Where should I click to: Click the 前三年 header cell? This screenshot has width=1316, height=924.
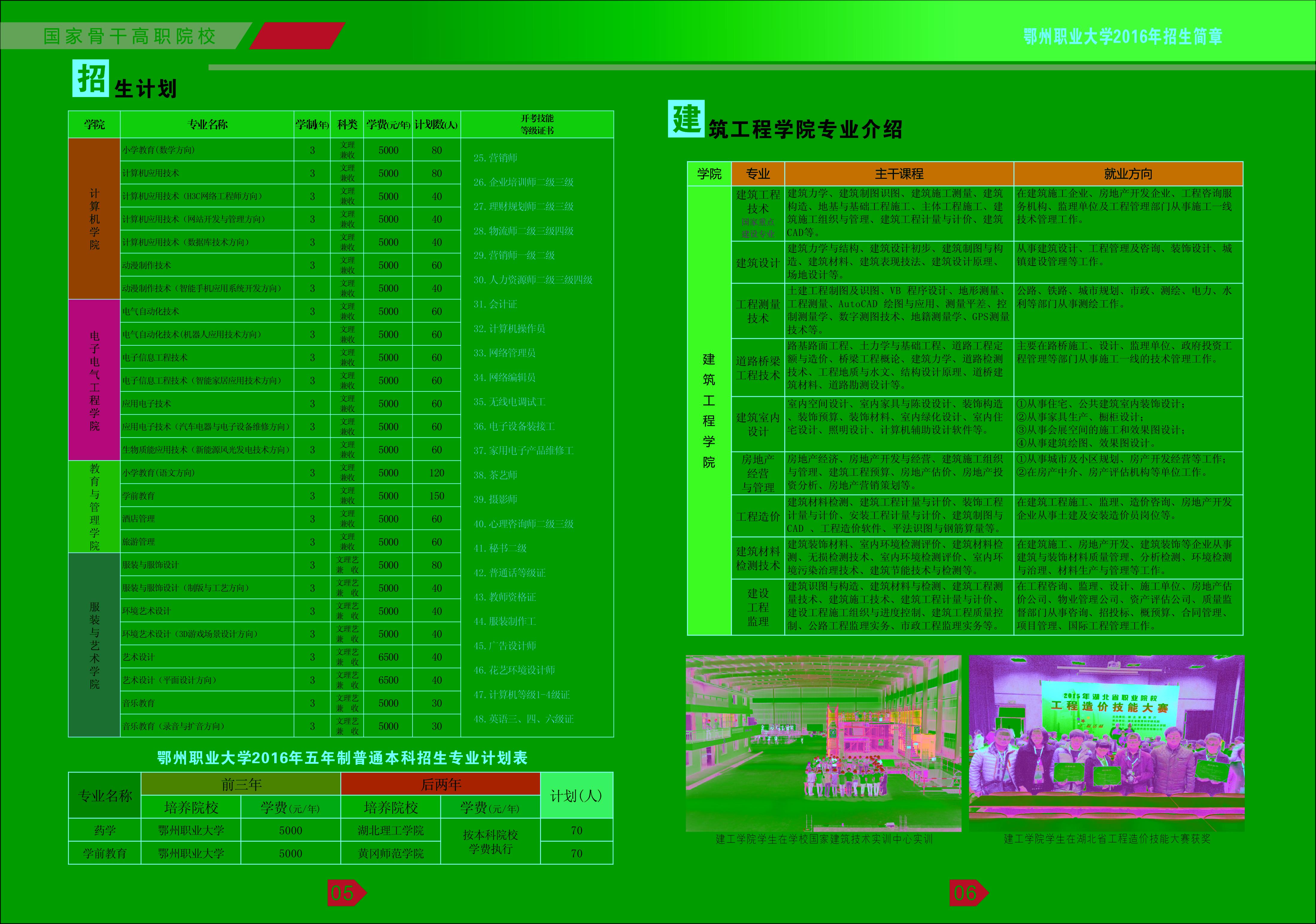pos(241,784)
